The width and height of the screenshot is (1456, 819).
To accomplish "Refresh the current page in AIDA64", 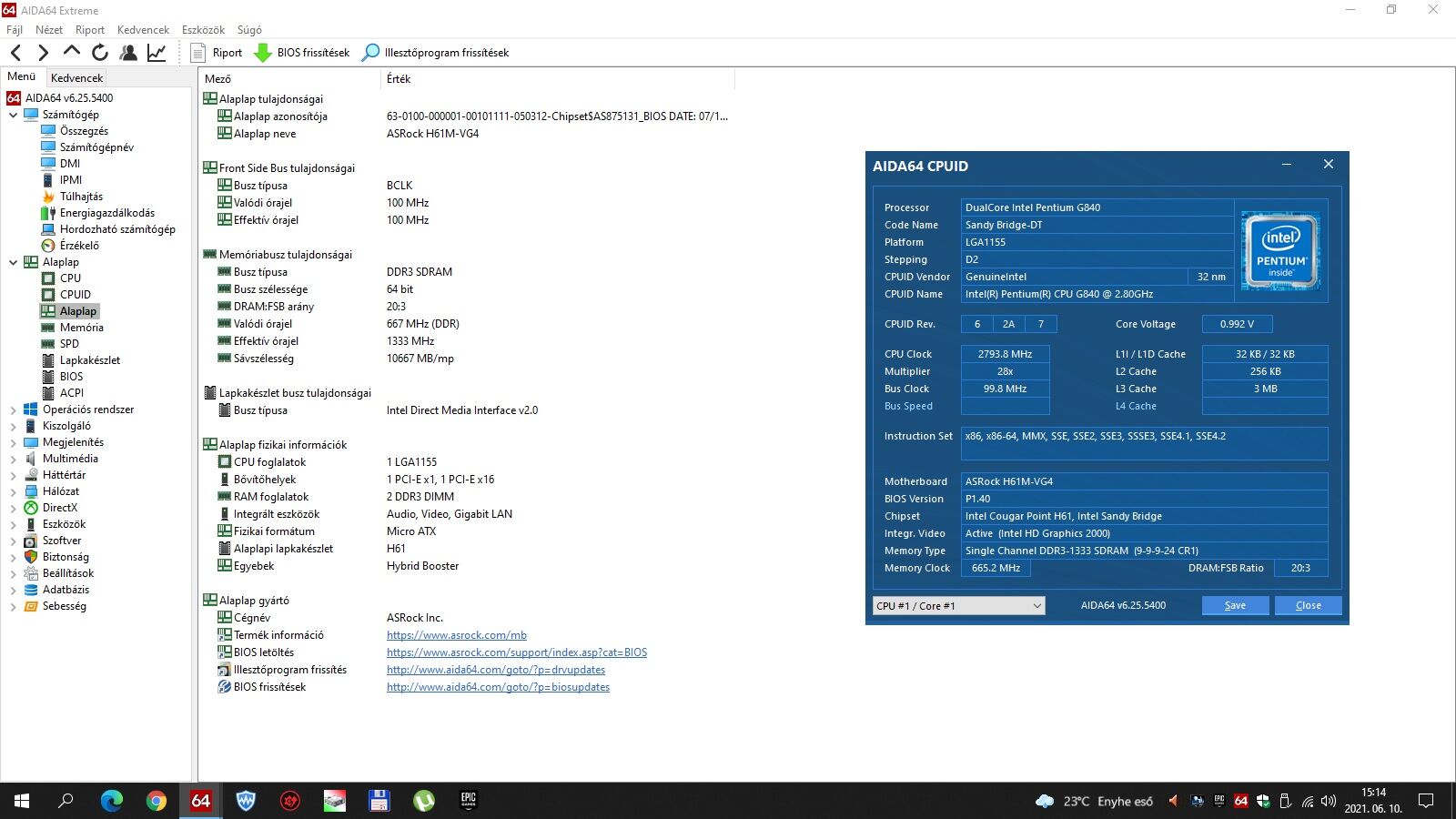I will tap(100, 53).
